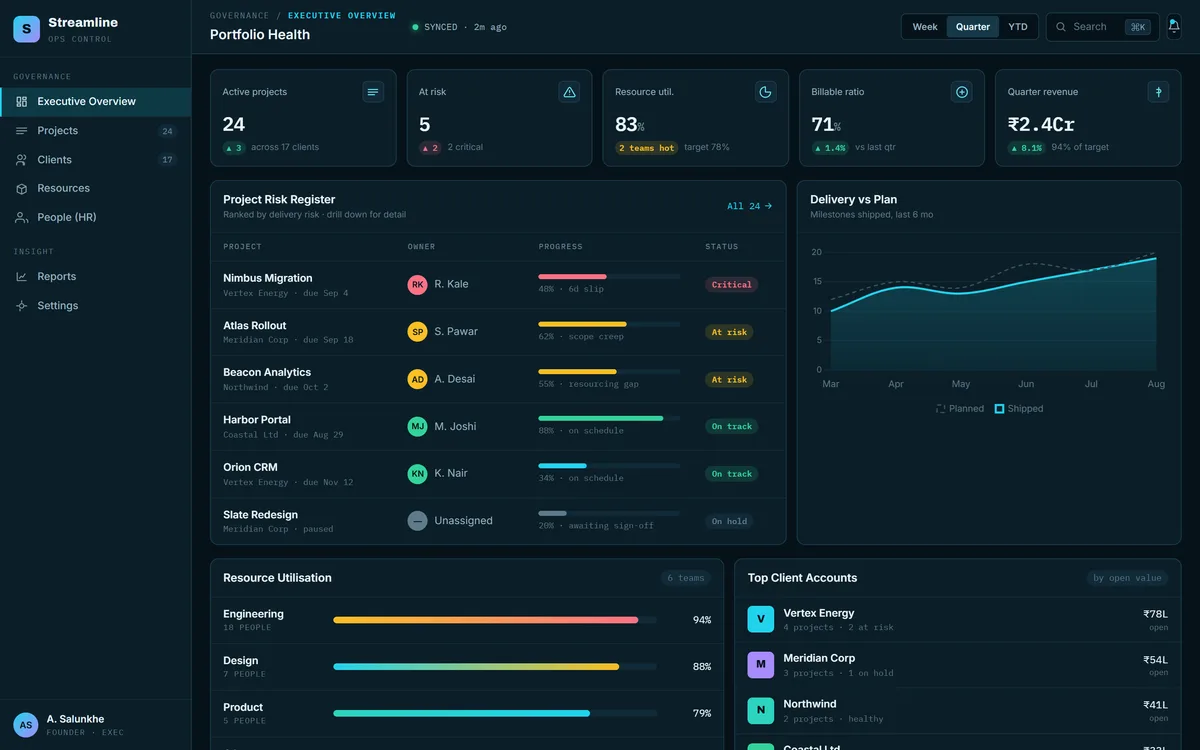The width and height of the screenshot is (1200, 750).
Task: Click the Executive Overview dashboard icon
Action: point(21,102)
